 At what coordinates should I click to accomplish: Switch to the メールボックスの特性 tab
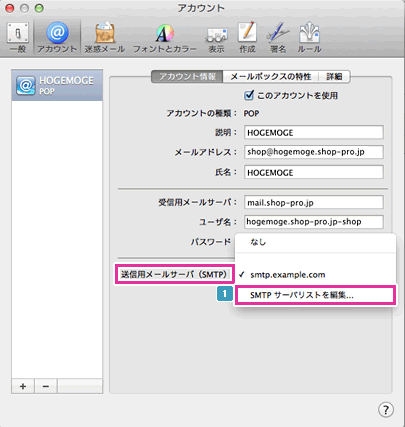[x=271, y=77]
